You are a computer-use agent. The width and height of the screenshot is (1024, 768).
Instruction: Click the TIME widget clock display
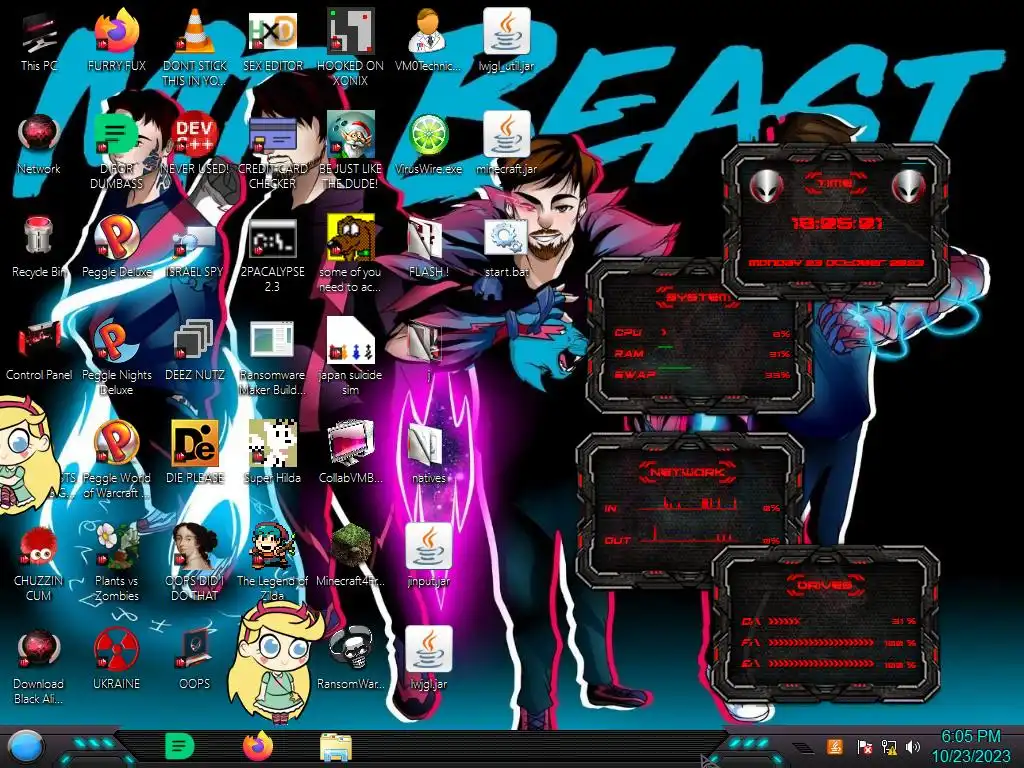[x=837, y=223]
